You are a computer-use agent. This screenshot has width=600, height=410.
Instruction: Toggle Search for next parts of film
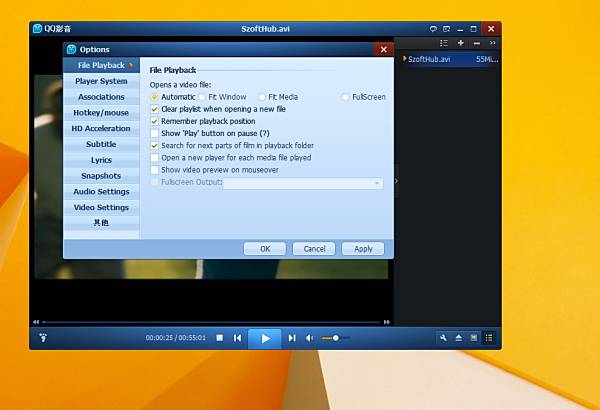tap(154, 145)
